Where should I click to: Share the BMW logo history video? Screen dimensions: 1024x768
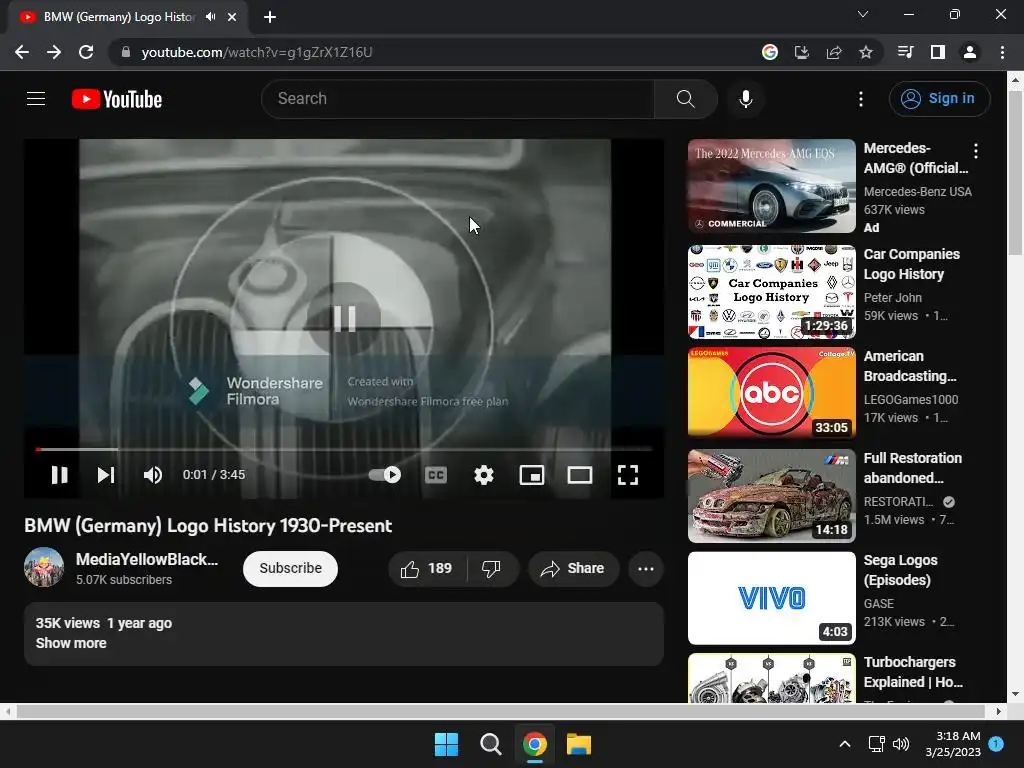pos(573,569)
